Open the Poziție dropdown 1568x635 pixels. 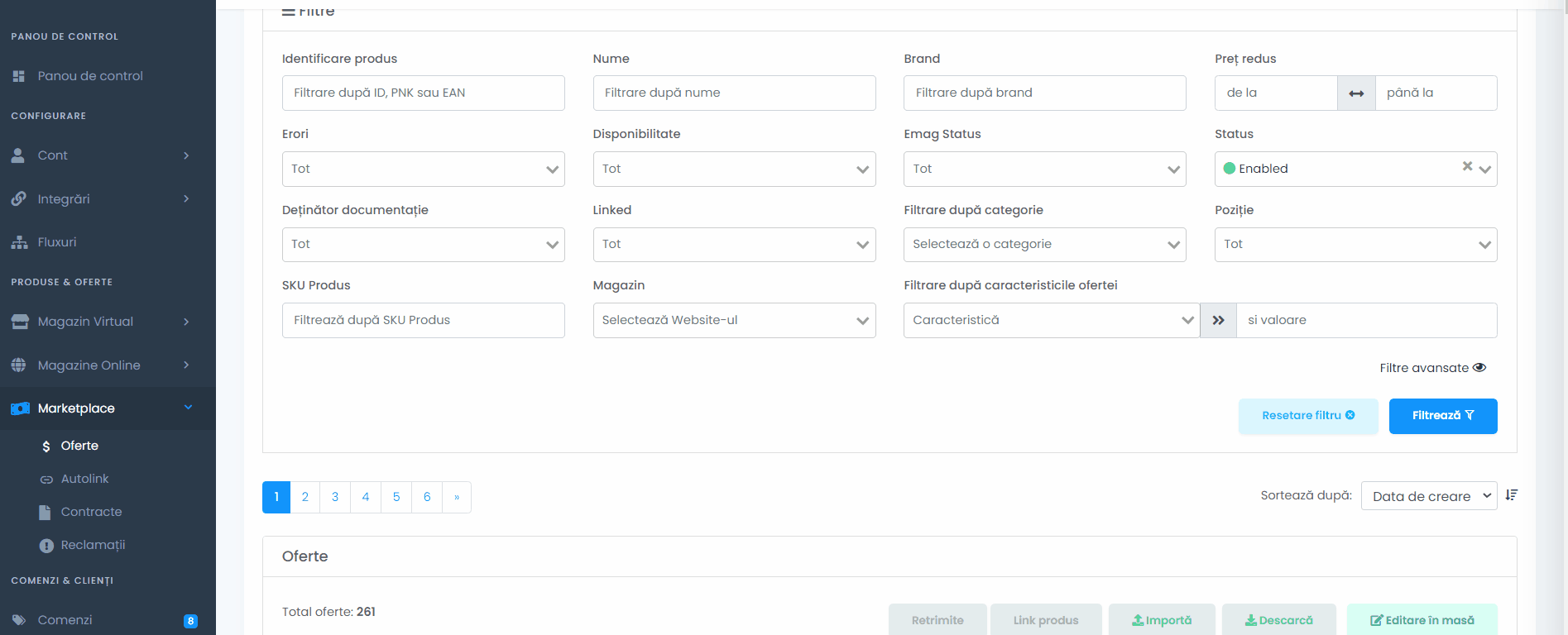1356,245
